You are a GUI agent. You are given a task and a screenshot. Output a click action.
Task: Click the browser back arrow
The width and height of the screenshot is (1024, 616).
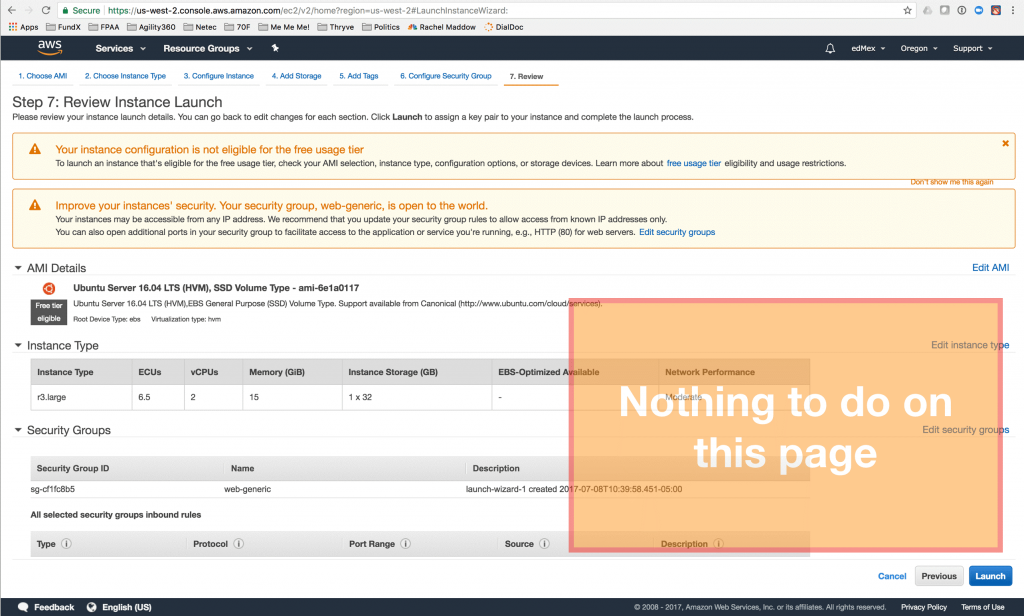(x=12, y=10)
